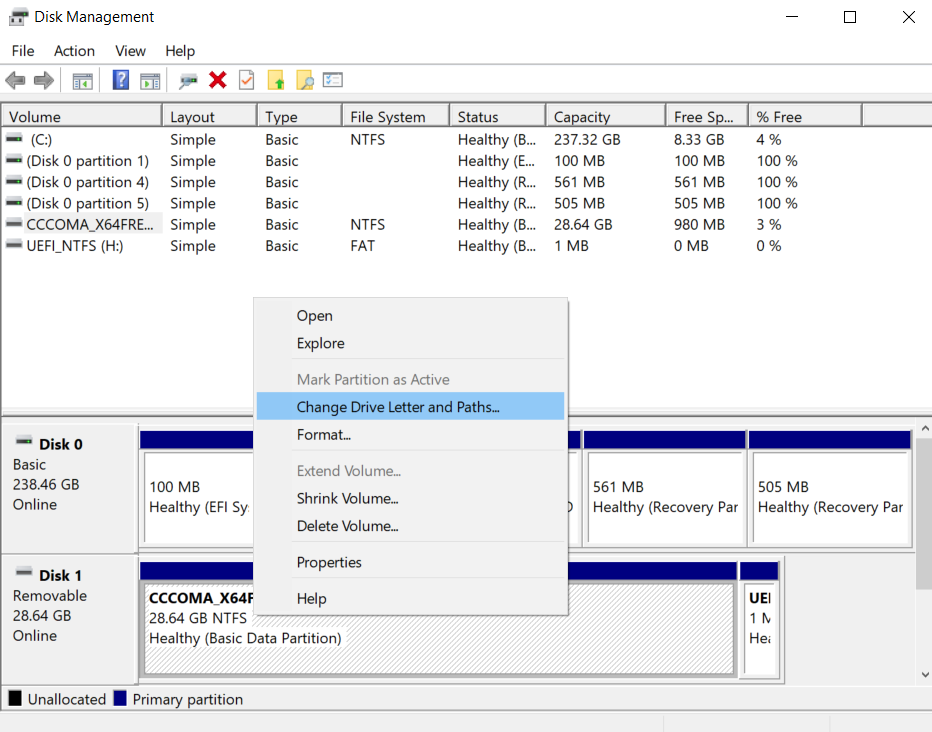The width and height of the screenshot is (932, 732).
Task: Click Delete Volume in context menu
Action: [x=347, y=526]
